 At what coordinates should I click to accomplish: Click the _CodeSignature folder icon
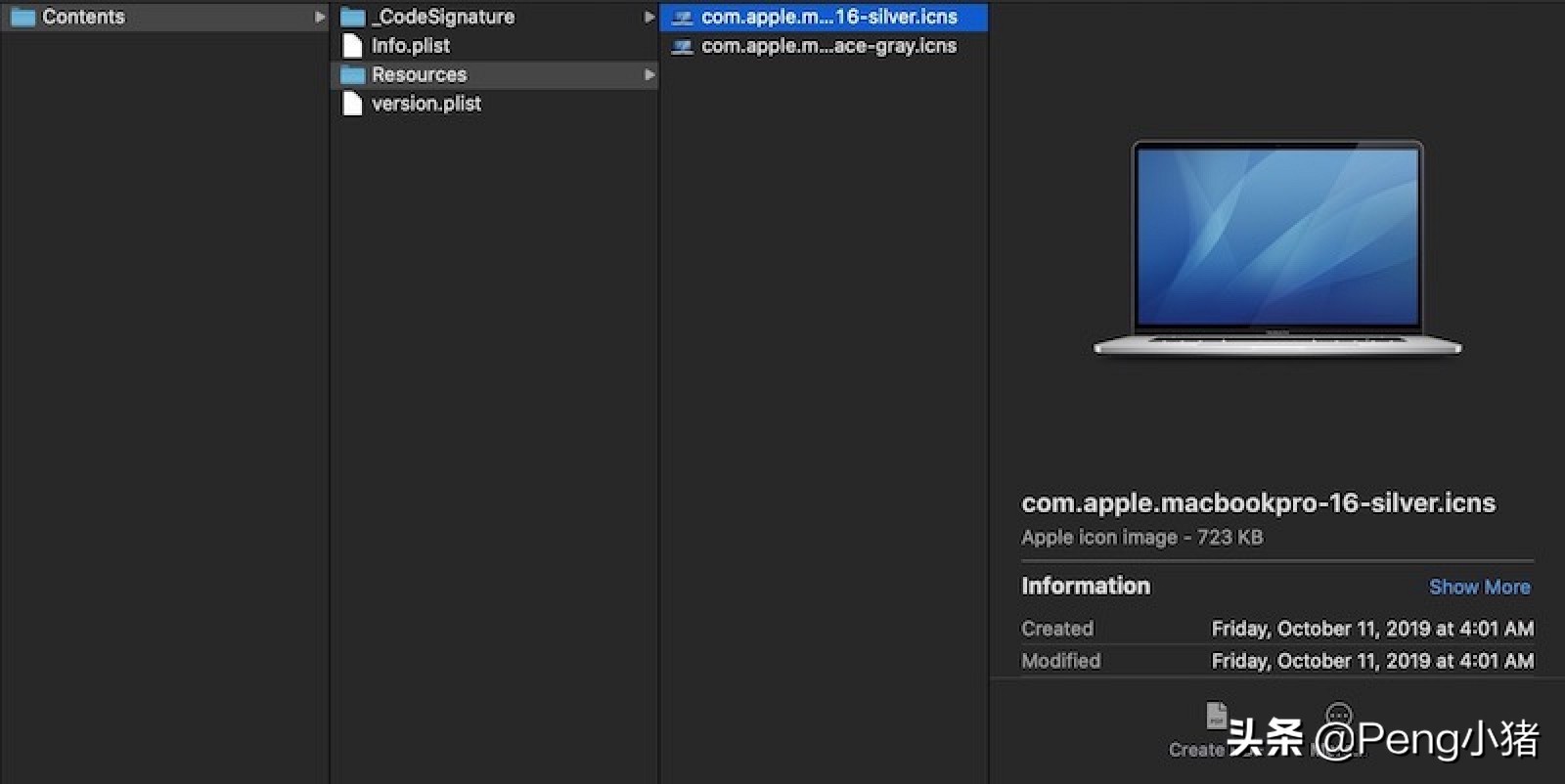point(352,17)
